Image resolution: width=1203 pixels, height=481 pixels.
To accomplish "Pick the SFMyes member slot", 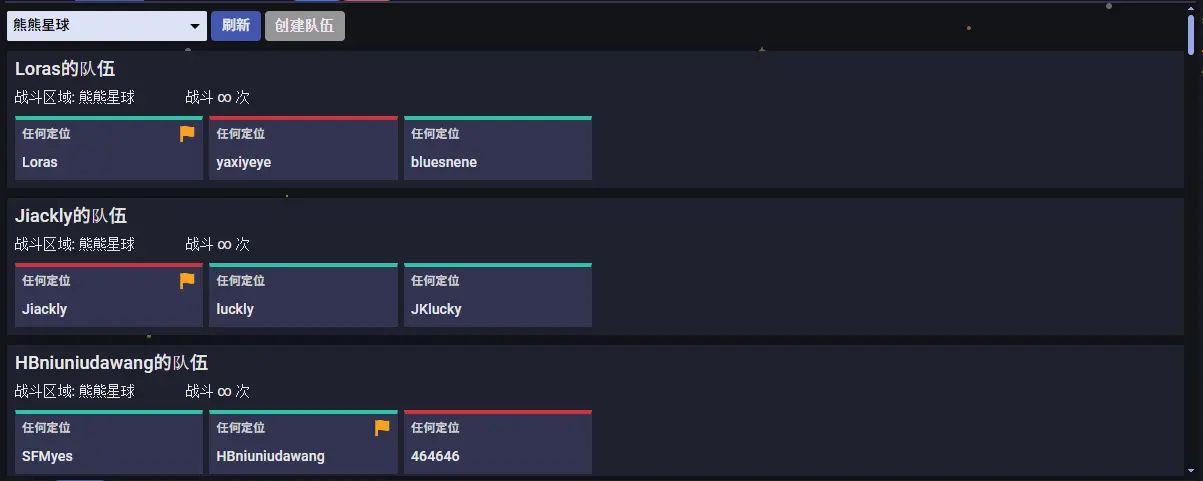I will point(109,442).
